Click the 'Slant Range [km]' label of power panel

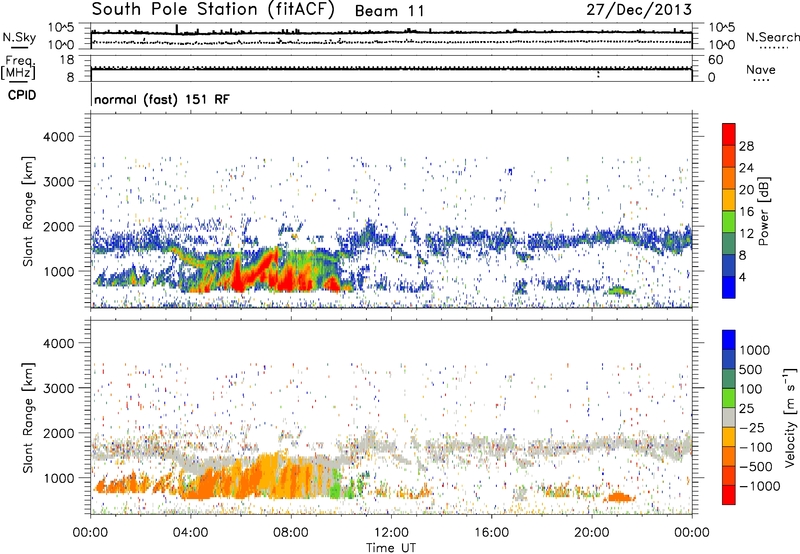click(28, 211)
